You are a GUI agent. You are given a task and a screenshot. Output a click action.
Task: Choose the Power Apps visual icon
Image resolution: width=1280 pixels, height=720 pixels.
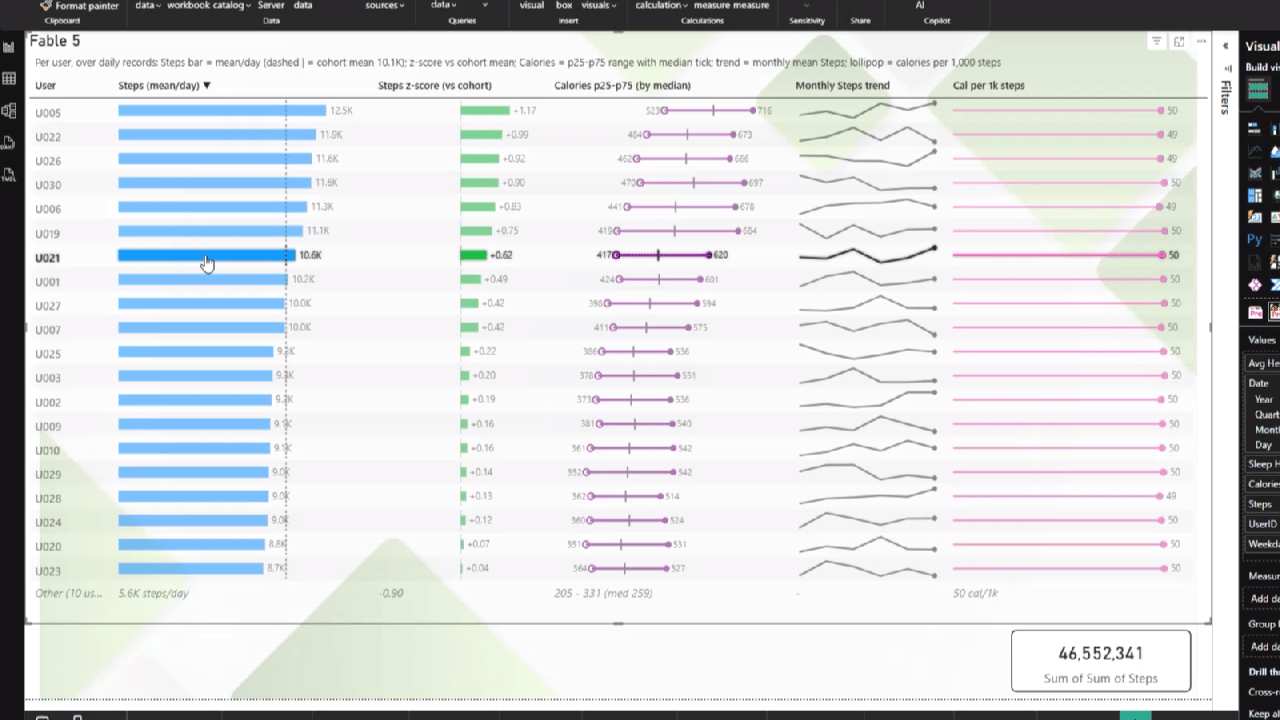point(1255,285)
